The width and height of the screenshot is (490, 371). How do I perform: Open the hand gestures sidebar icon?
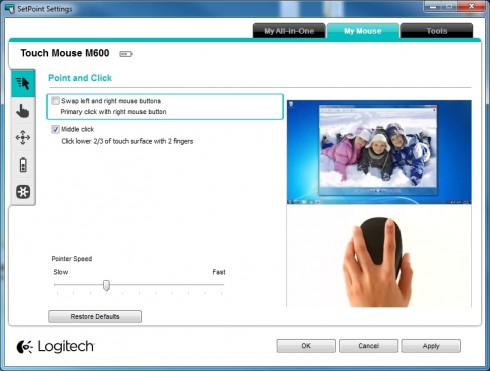[23, 111]
